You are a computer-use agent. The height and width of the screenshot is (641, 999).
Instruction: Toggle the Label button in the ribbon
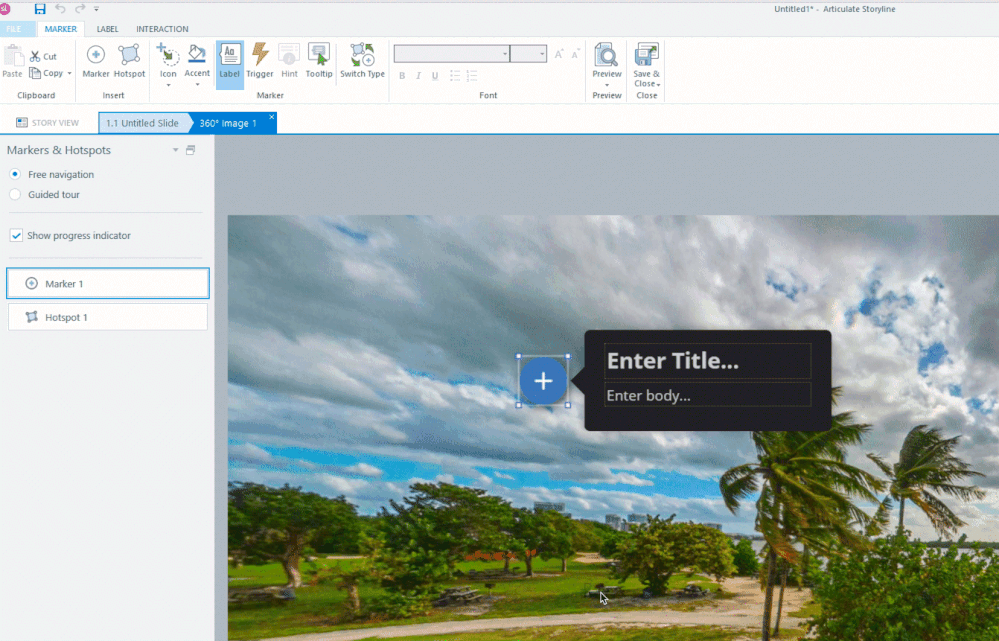(x=230, y=61)
